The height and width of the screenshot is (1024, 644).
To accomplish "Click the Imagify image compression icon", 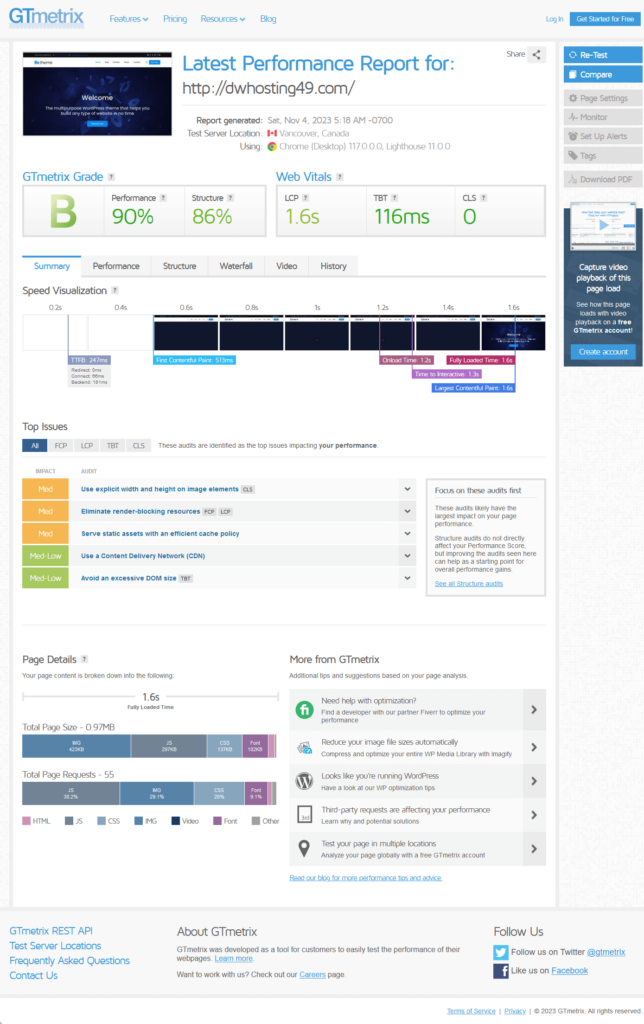I will (304, 748).
